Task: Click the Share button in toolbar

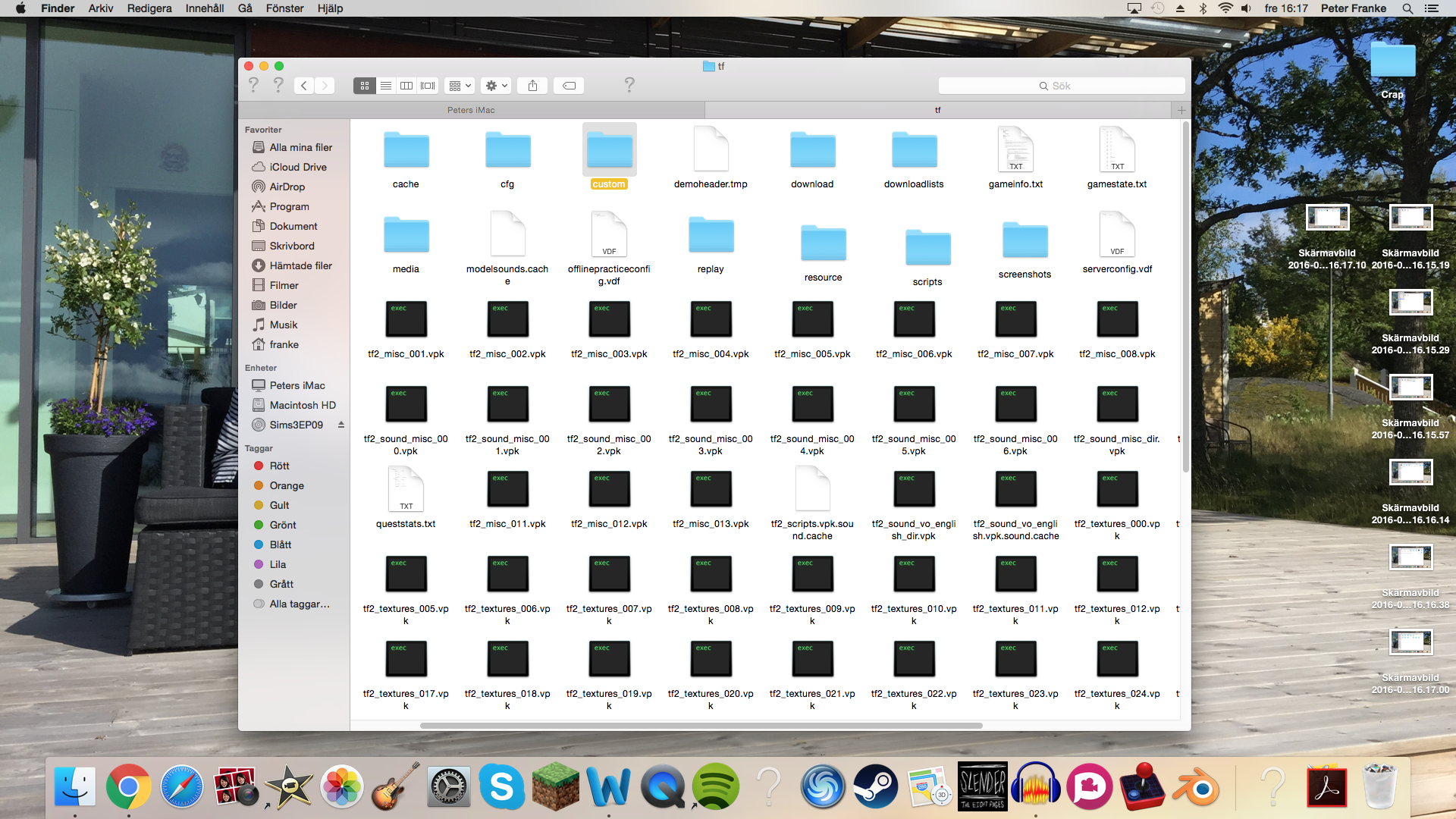Action: point(532,86)
